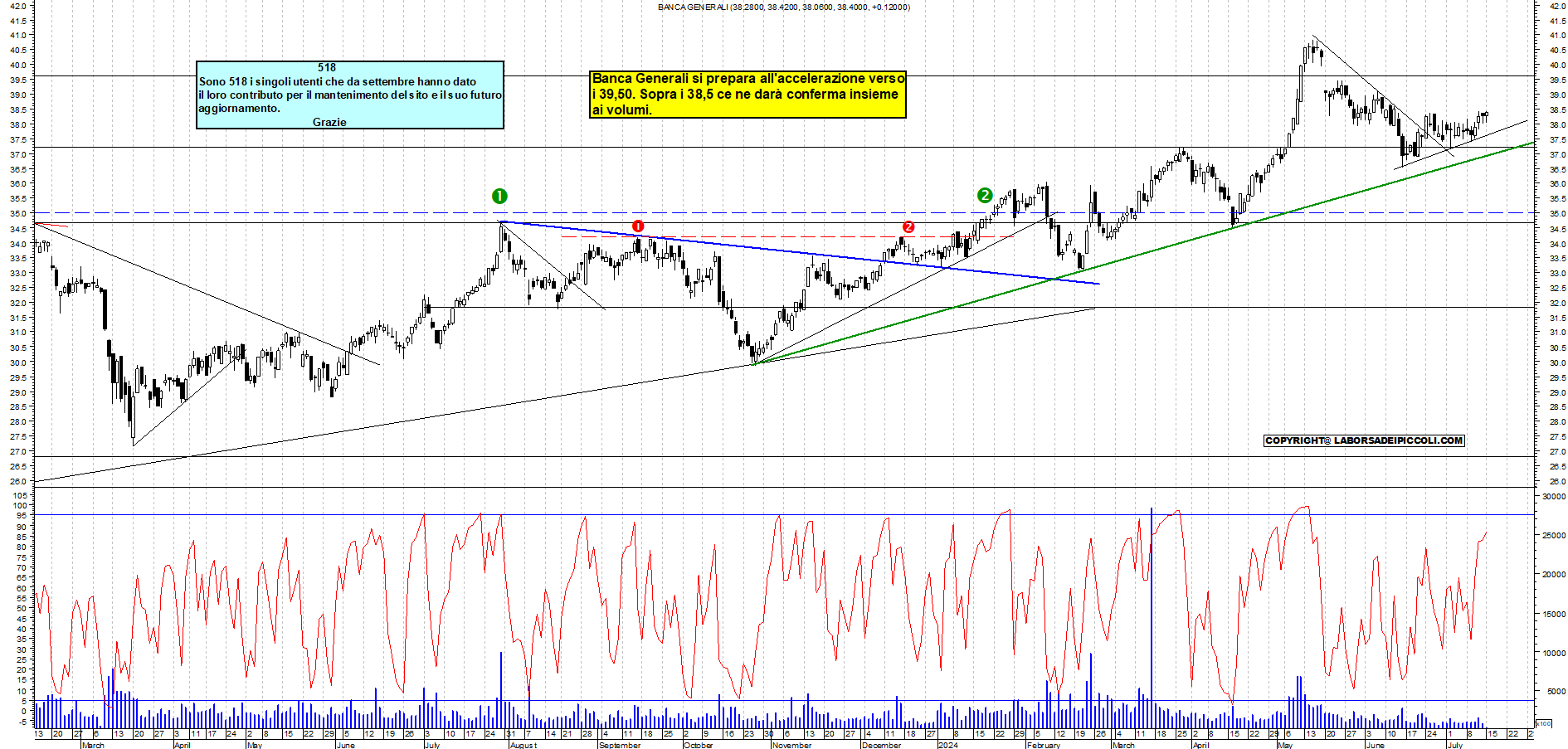Click the 'aggiornamento.' line in cyan box
The height and width of the screenshot is (749, 1568).
pos(239,109)
